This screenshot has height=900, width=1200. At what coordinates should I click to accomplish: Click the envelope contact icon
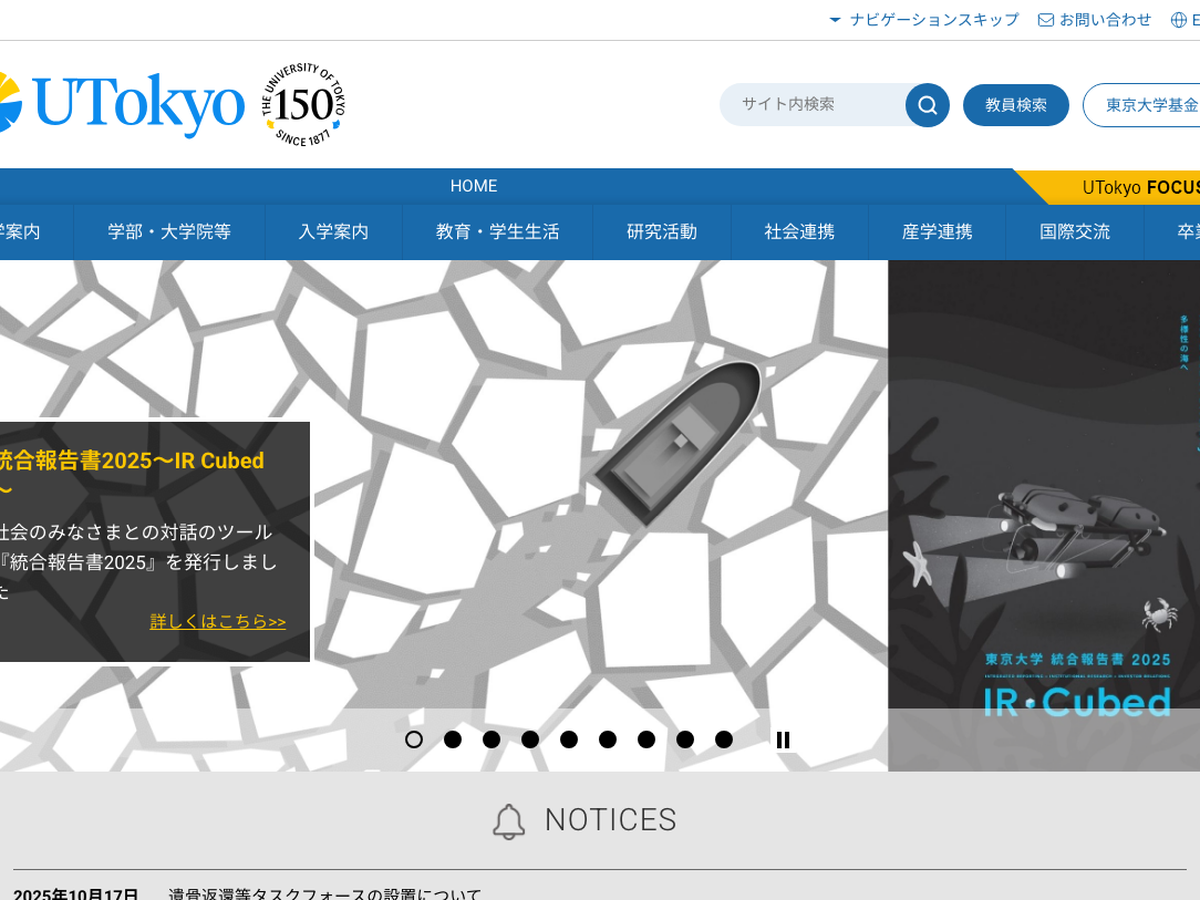point(1046,20)
